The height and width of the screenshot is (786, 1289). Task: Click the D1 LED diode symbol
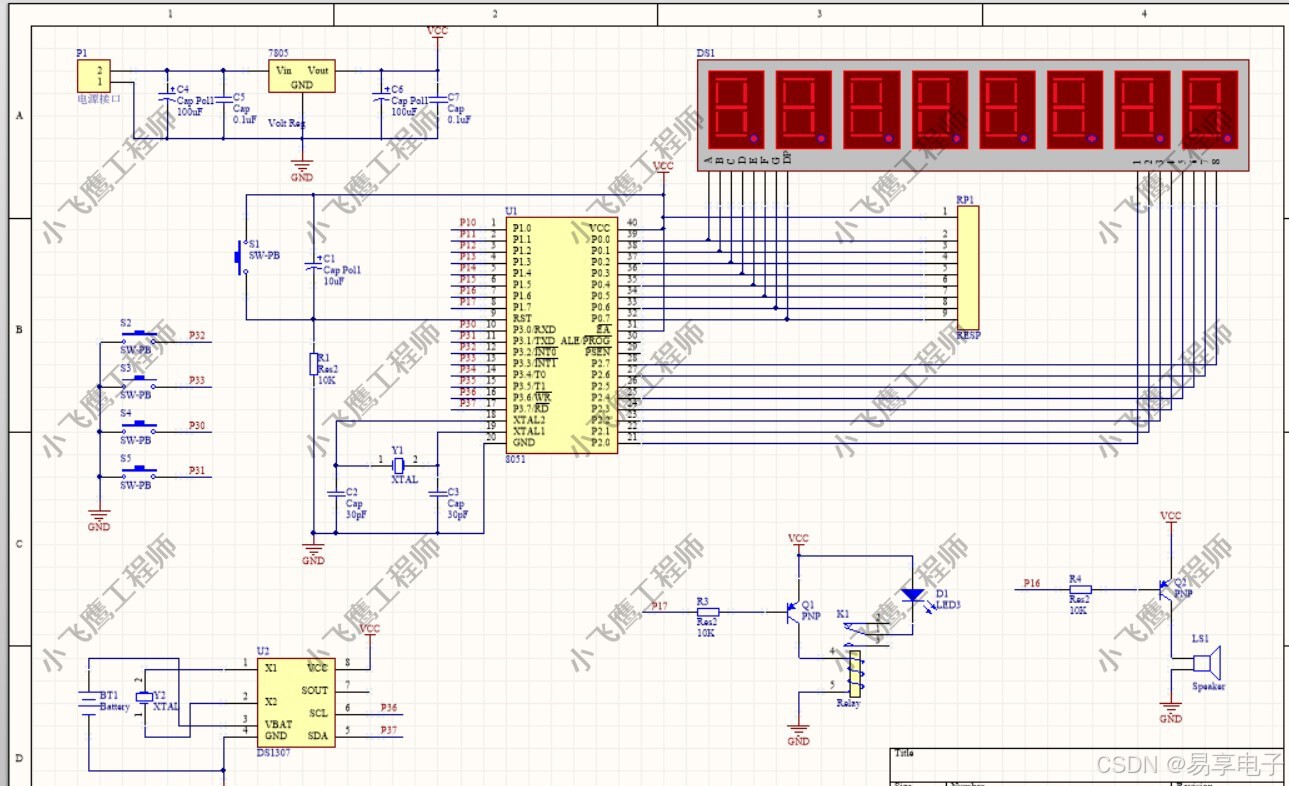(912, 594)
